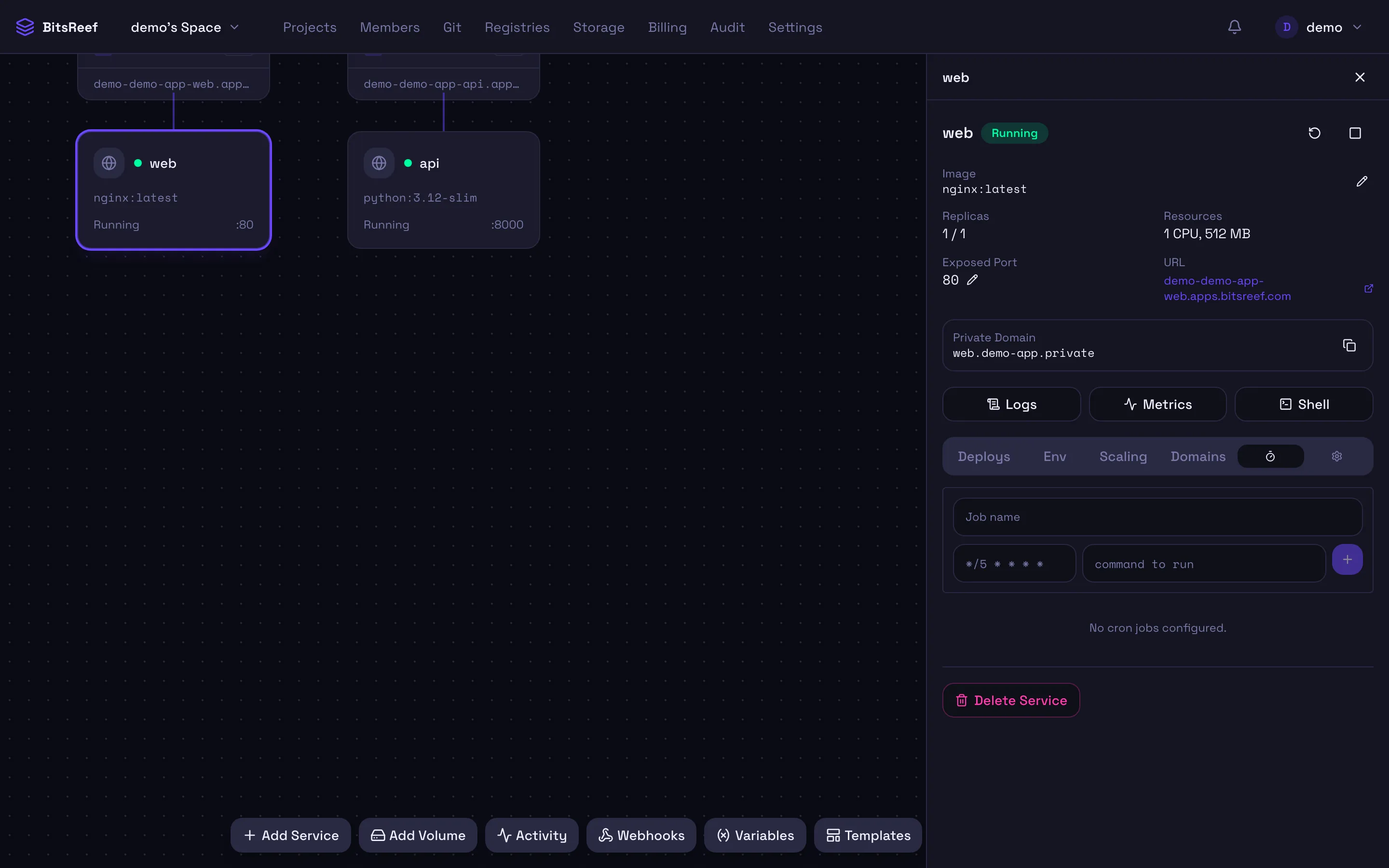Click the command to run input
The width and height of the screenshot is (1389, 868).
tap(1204, 564)
